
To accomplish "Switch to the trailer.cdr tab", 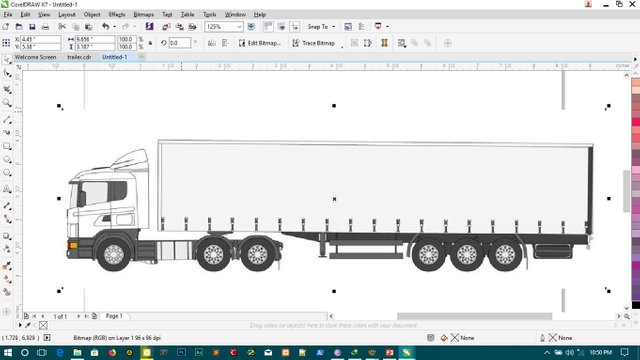I will pos(79,57).
